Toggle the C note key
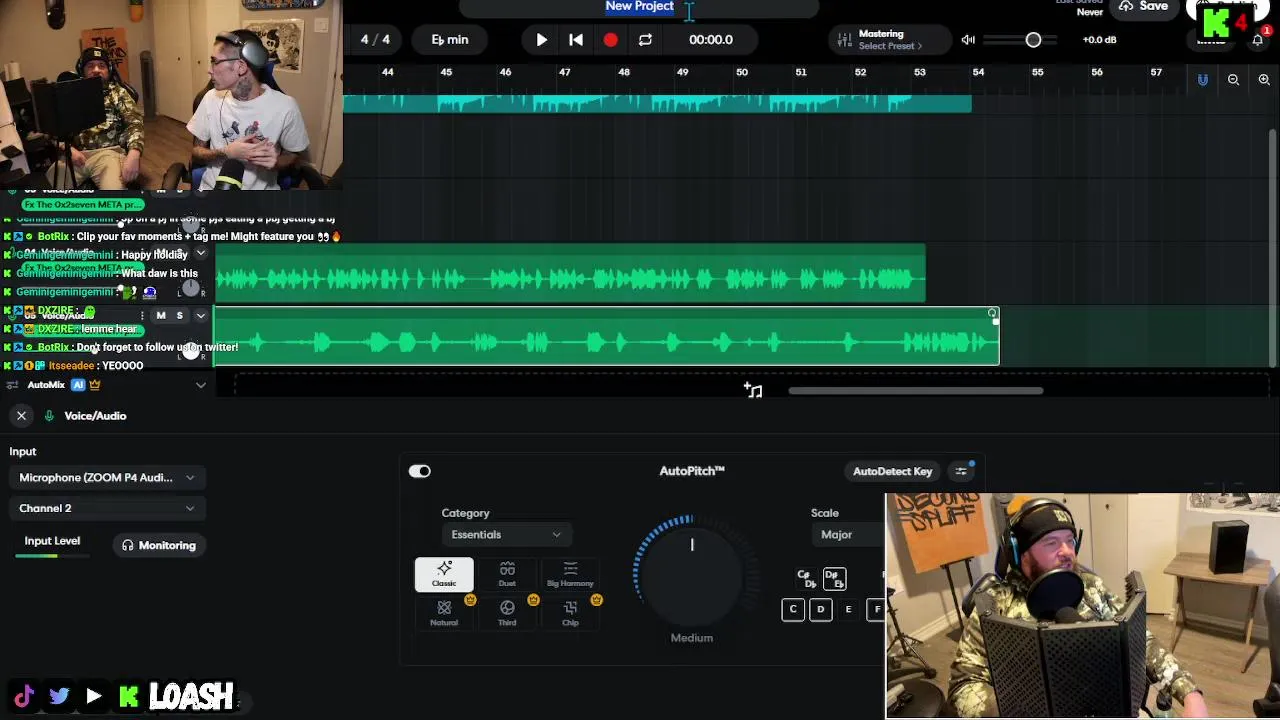 [x=793, y=609]
